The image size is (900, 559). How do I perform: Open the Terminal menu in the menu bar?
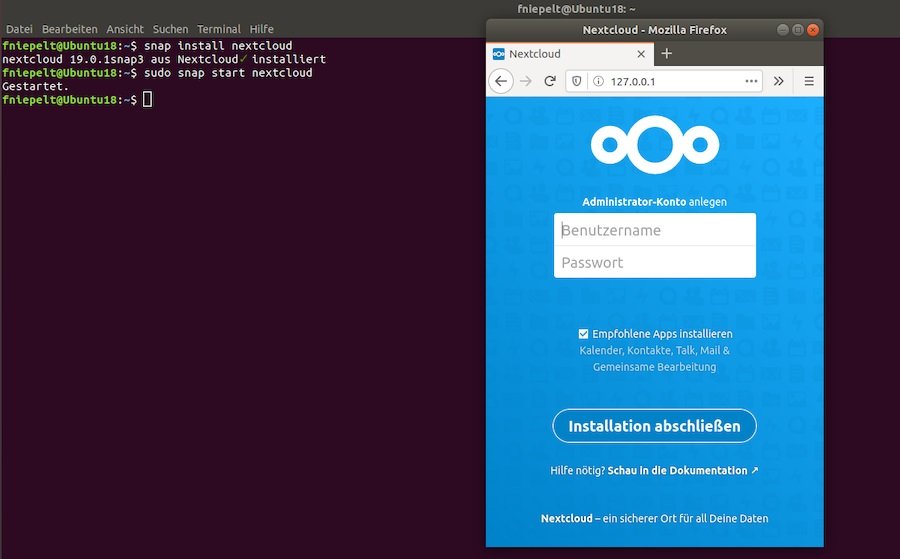pyautogui.click(x=218, y=30)
